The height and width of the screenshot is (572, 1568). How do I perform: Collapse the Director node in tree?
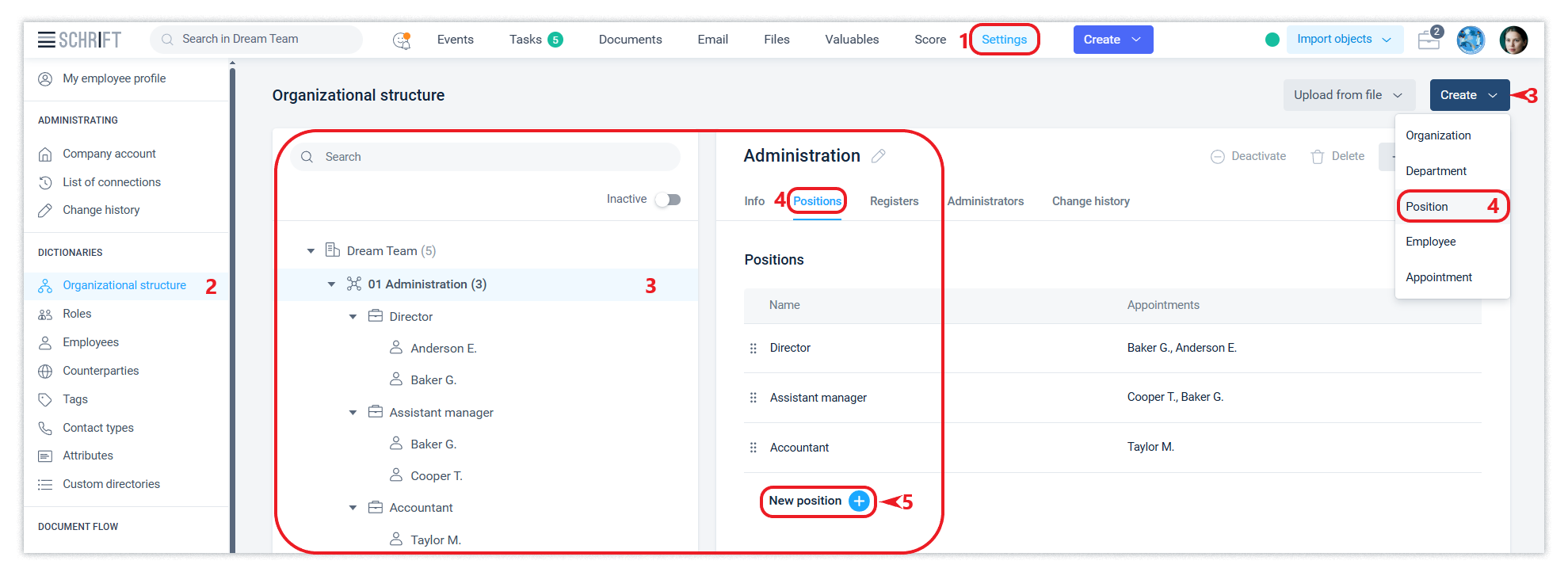pos(353,317)
